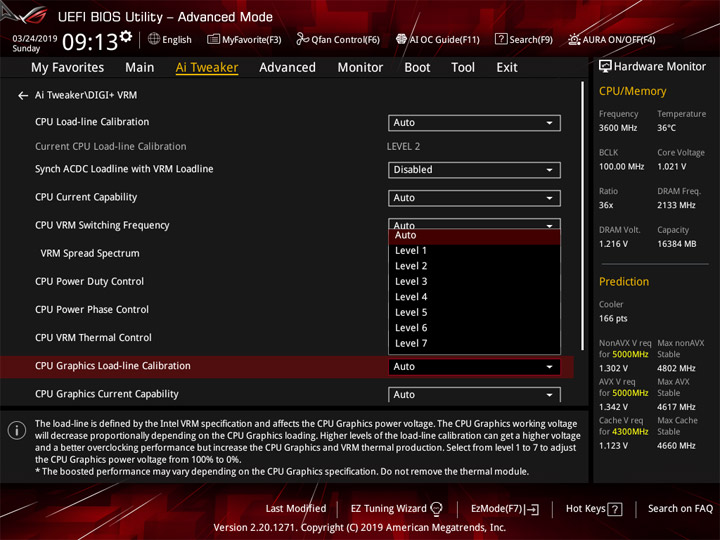720x540 pixels.
Task: Toggle AURA lighting icon
Action: (574, 39)
